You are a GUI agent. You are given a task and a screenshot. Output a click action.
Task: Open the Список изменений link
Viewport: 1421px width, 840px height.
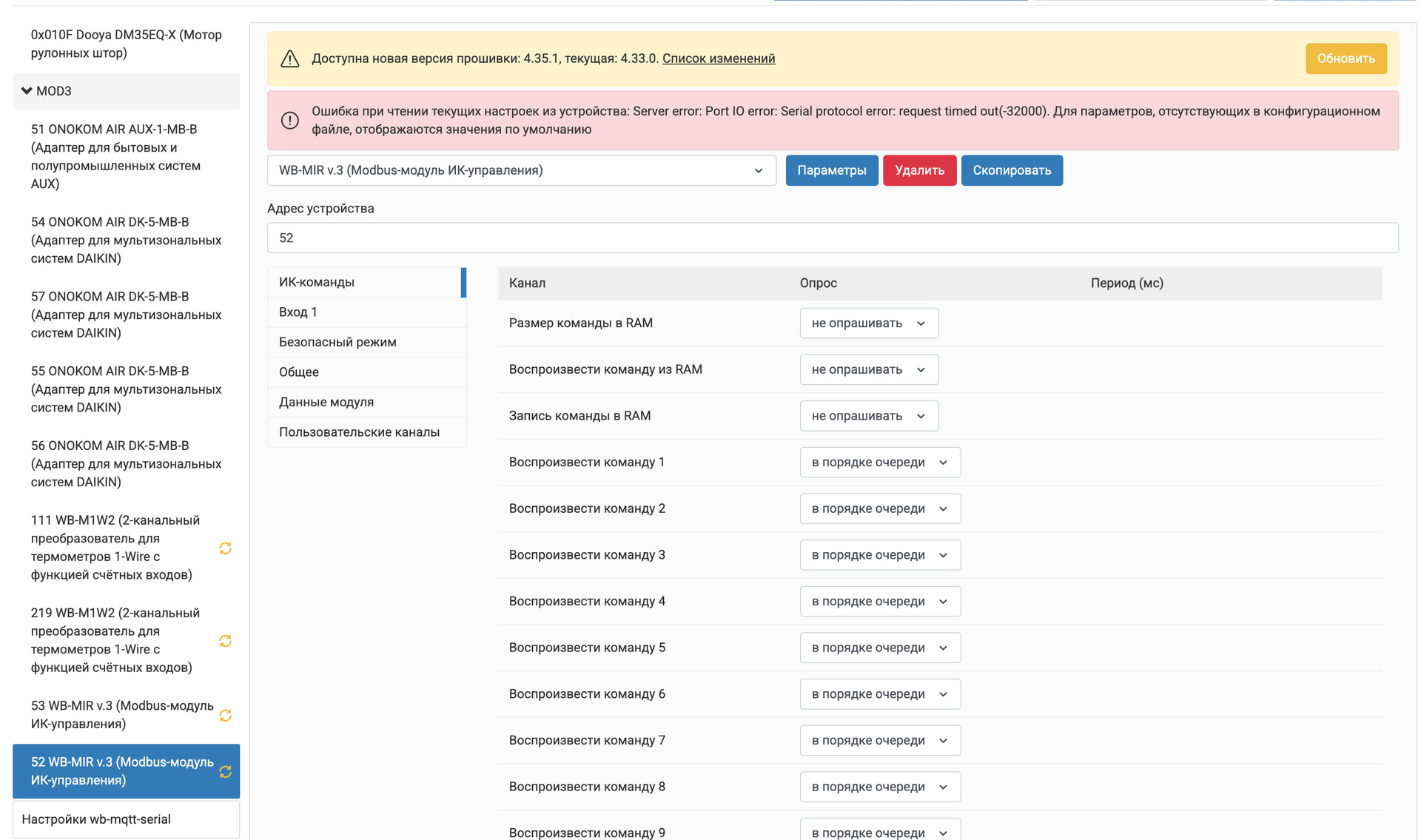tap(719, 58)
